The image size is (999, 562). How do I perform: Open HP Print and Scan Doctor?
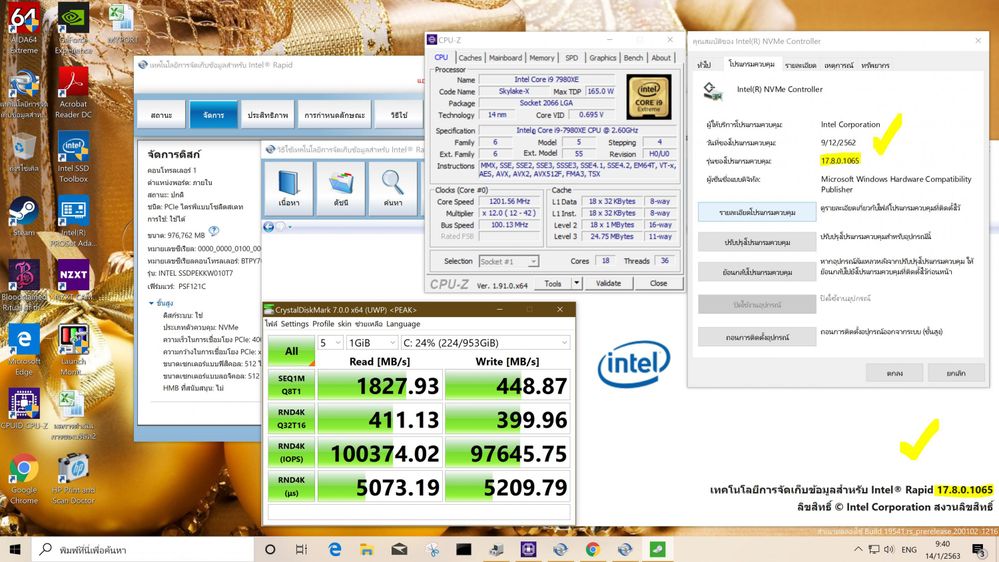coord(72,472)
